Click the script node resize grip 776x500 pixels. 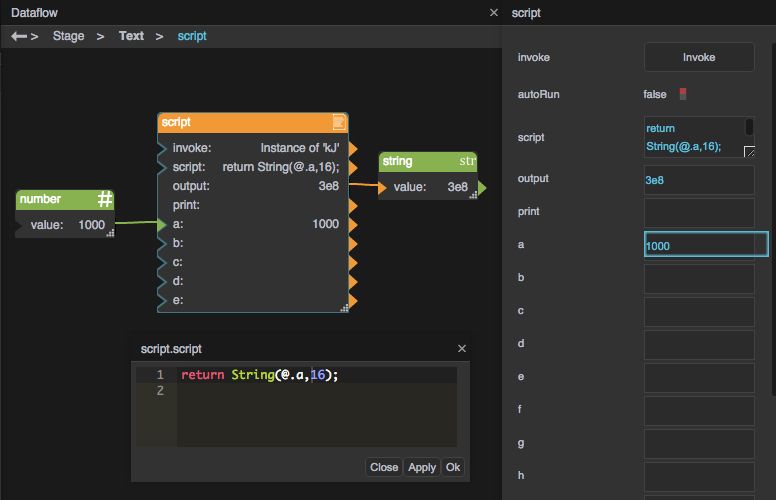tap(344, 308)
